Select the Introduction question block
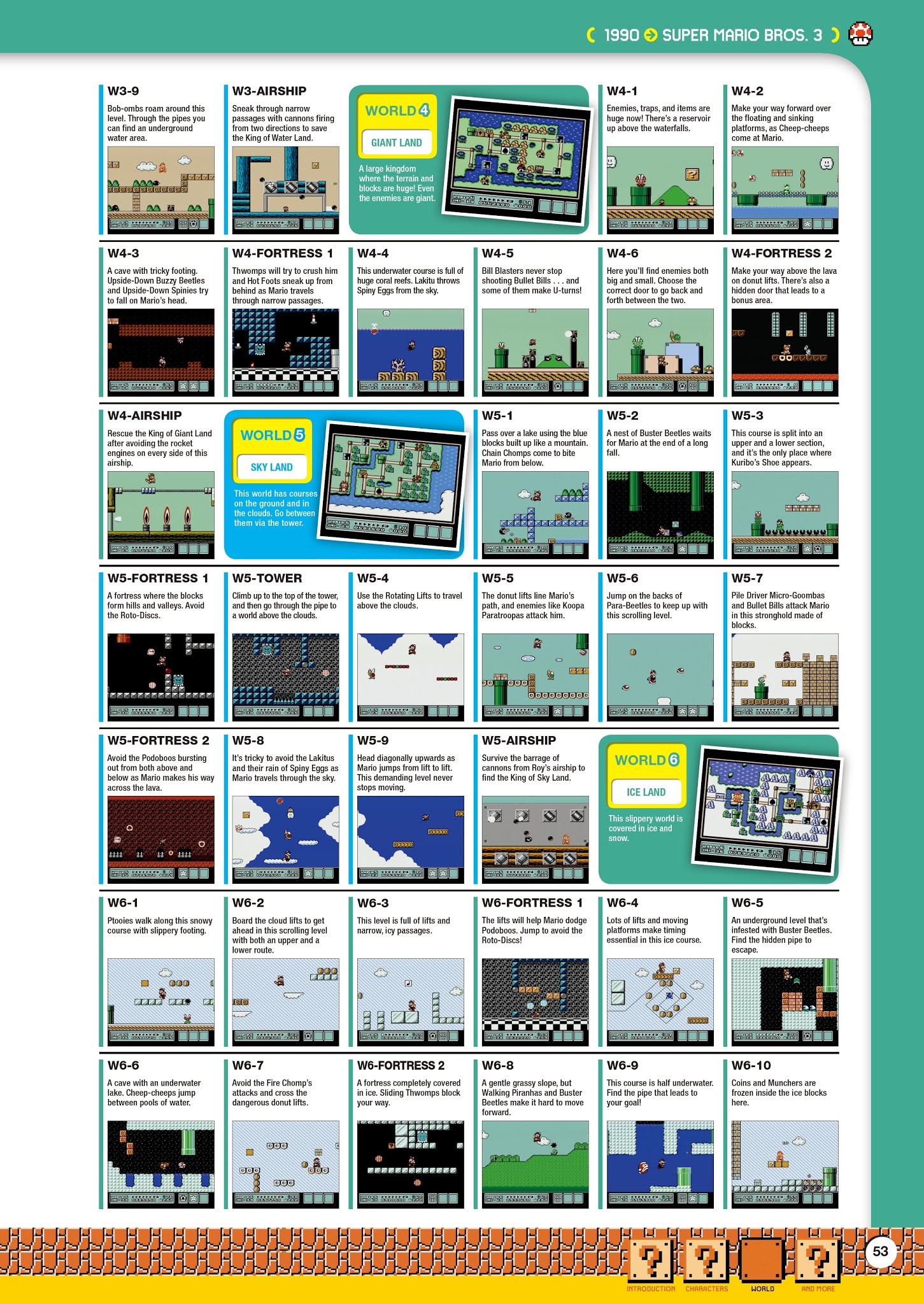Screen dimensions: 924x1304 pos(651,1259)
